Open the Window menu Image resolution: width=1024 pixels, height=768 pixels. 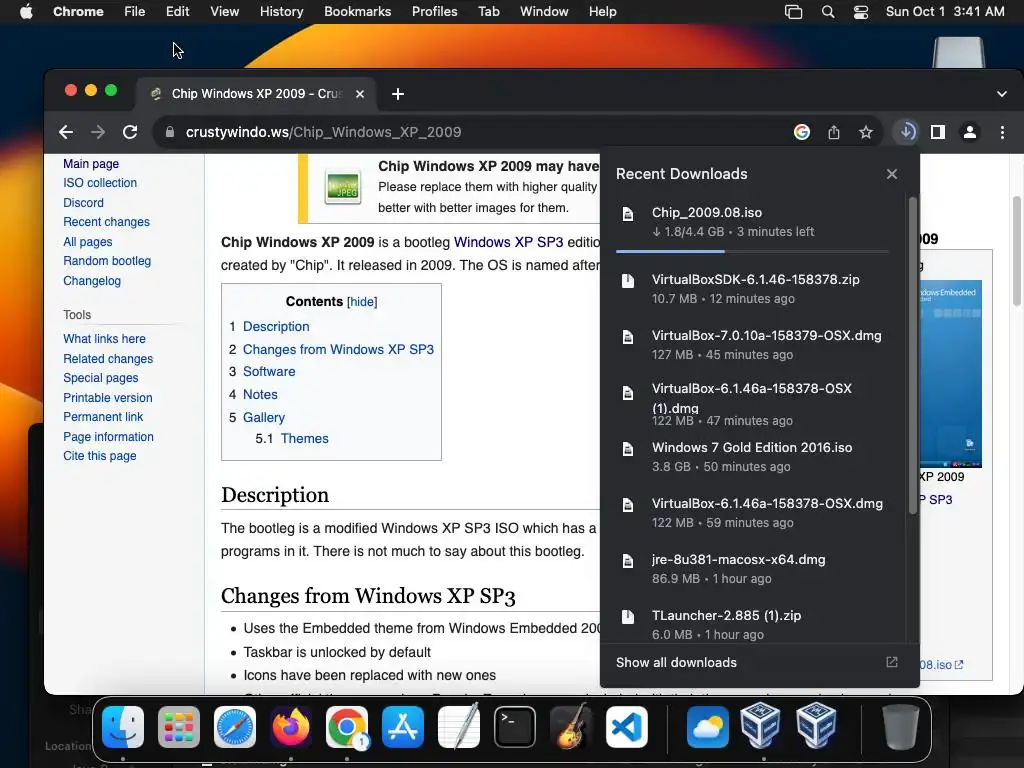pos(544,12)
